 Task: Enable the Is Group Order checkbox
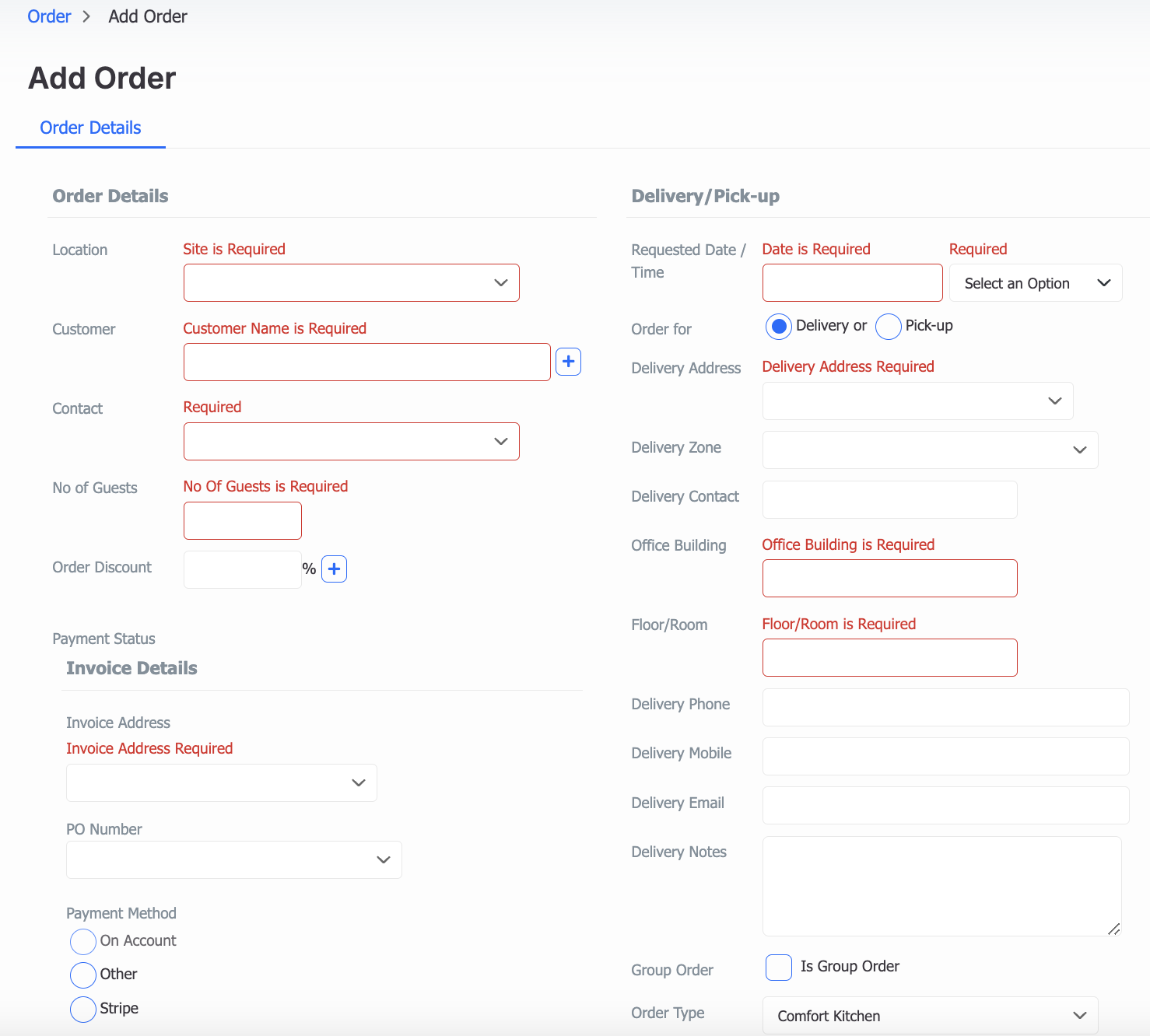[x=778, y=967]
